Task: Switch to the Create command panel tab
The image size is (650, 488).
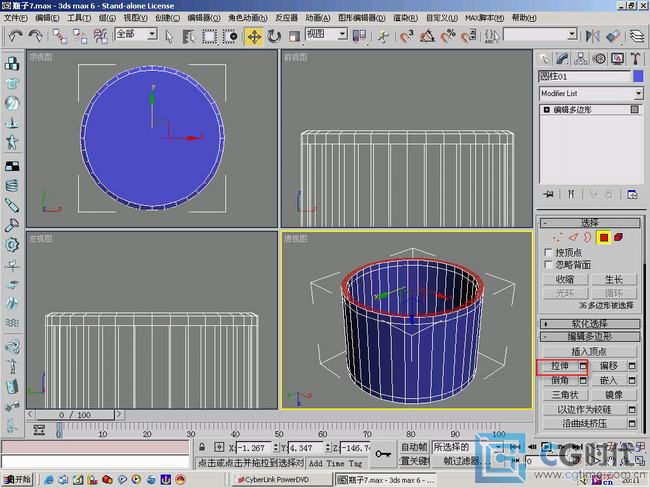Action: (x=544, y=59)
